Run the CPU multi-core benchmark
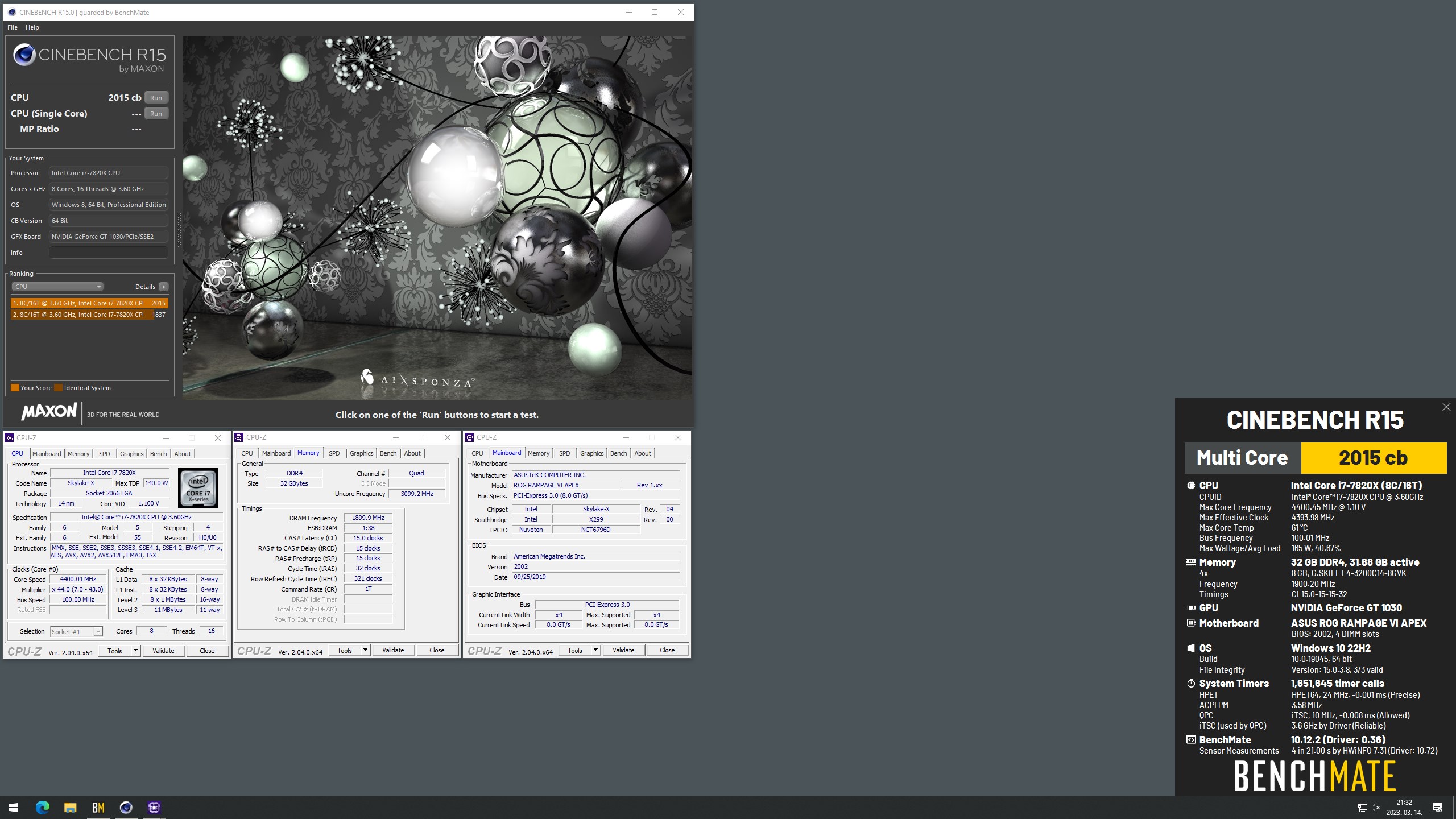 coord(156,98)
